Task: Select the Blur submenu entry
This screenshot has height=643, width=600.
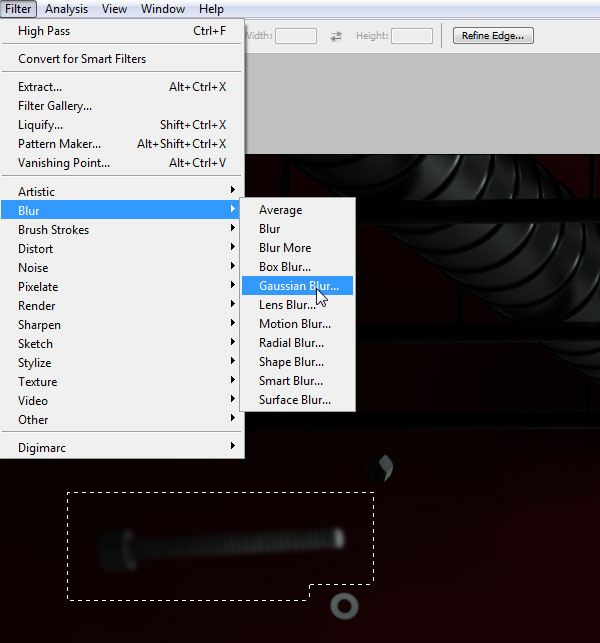Action: [x=122, y=210]
